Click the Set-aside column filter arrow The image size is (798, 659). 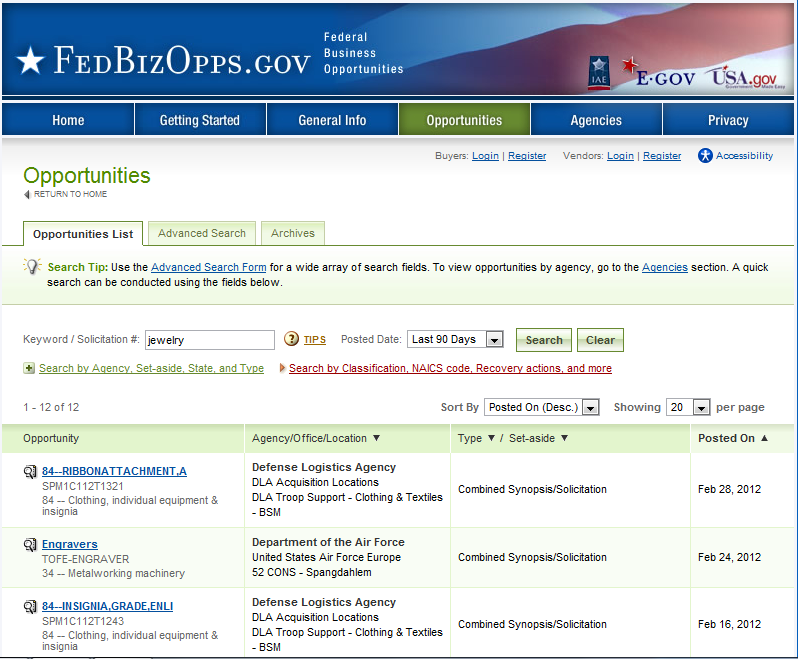pyautogui.click(x=564, y=438)
